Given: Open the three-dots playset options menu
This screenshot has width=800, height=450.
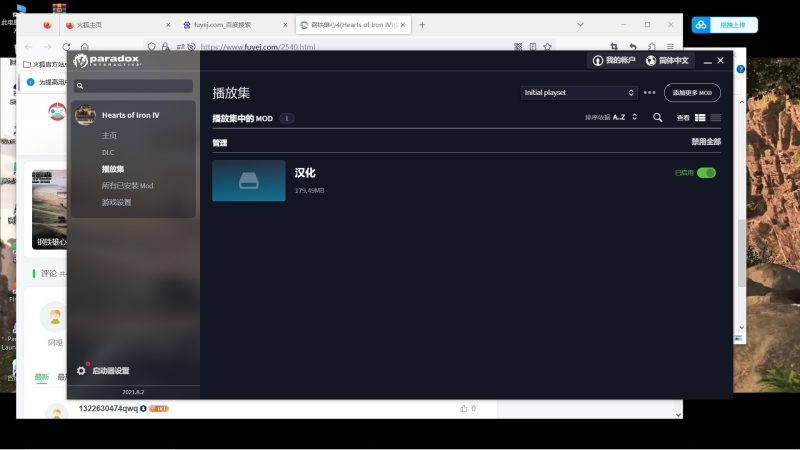Looking at the screenshot, I should click(649, 93).
